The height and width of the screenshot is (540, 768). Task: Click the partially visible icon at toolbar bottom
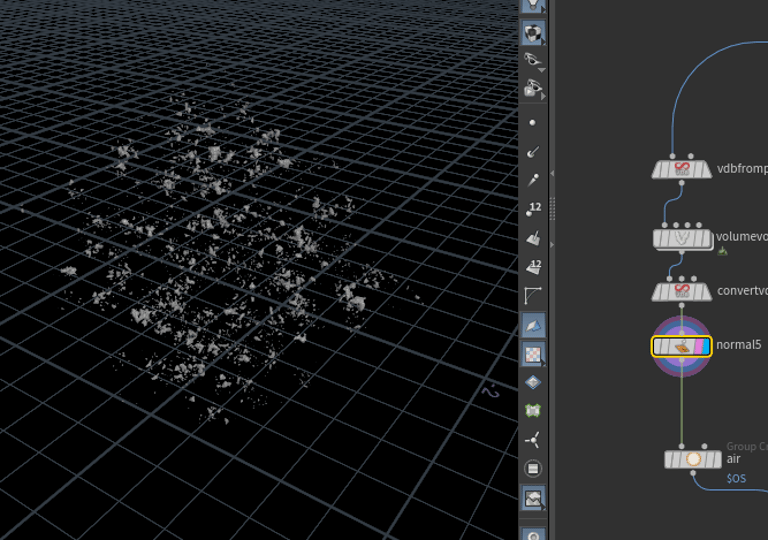(x=533, y=535)
